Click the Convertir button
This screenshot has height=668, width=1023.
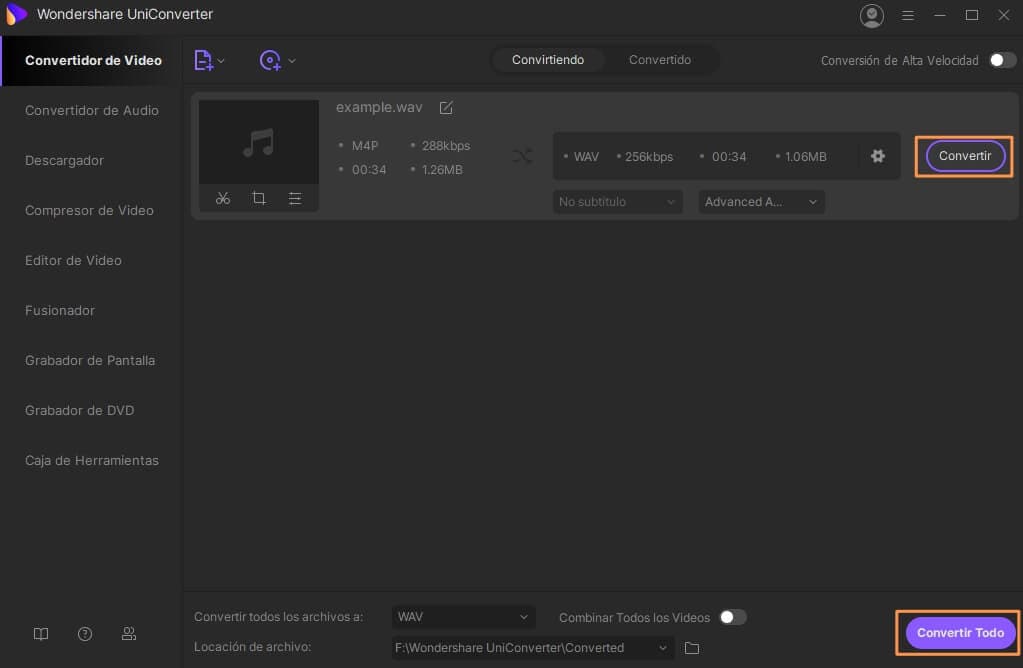(964, 156)
